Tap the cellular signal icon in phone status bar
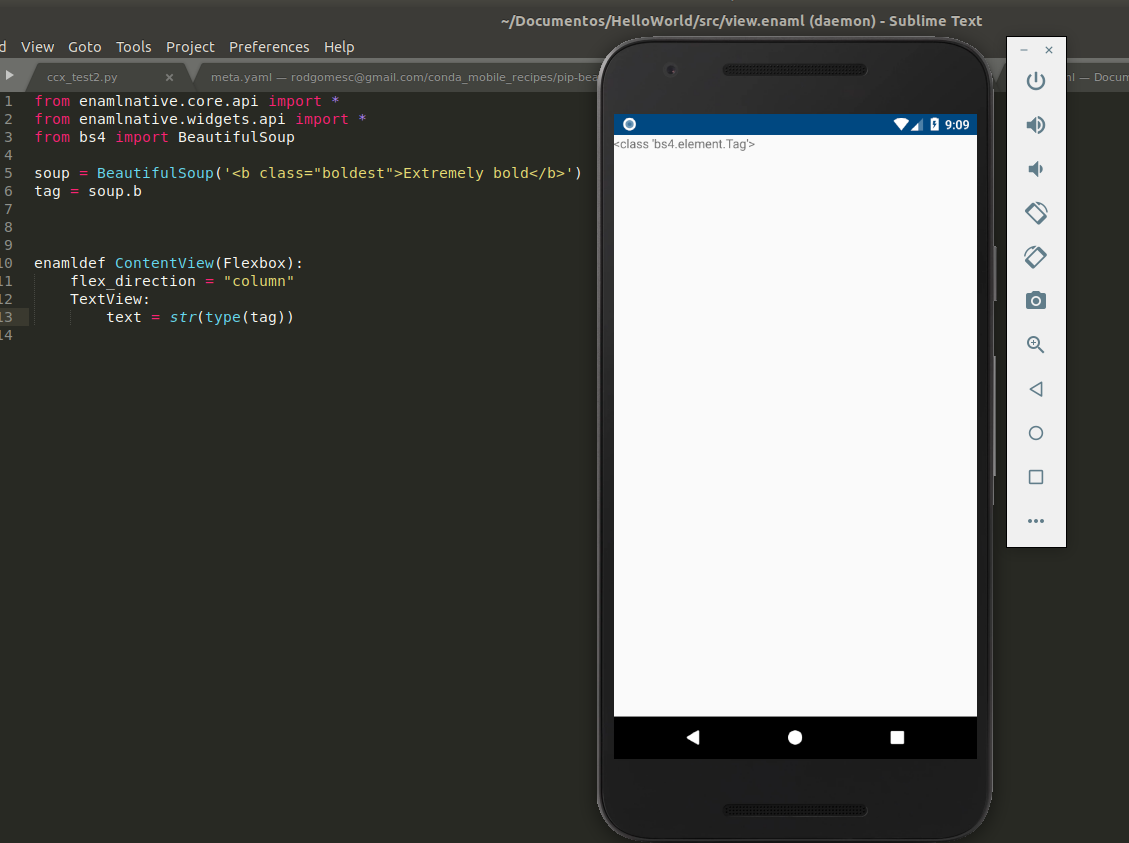Viewport: 1129px width, 843px height. click(x=917, y=125)
